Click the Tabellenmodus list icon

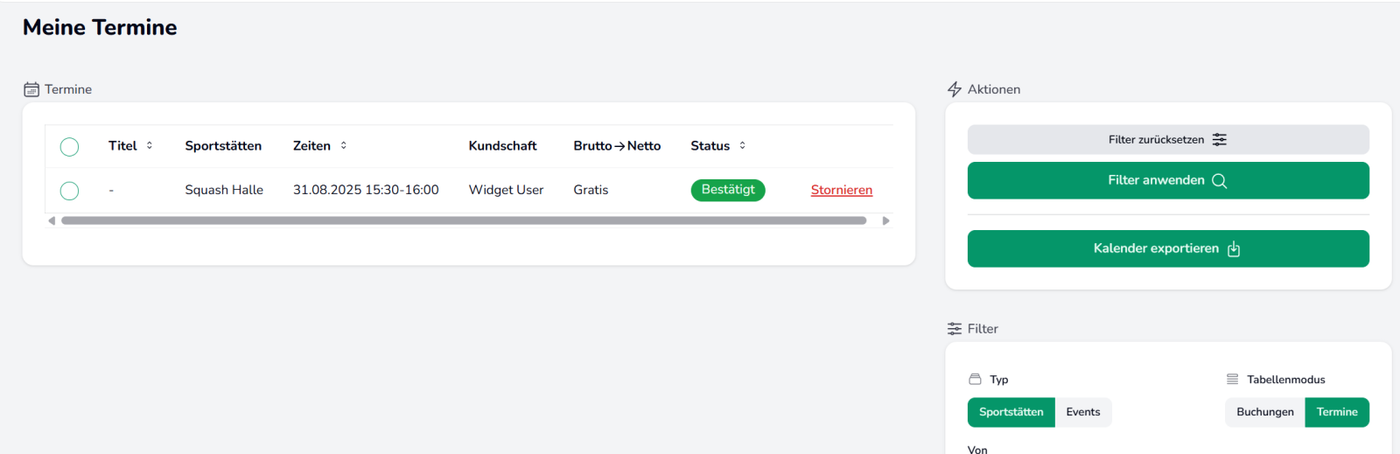(1232, 380)
